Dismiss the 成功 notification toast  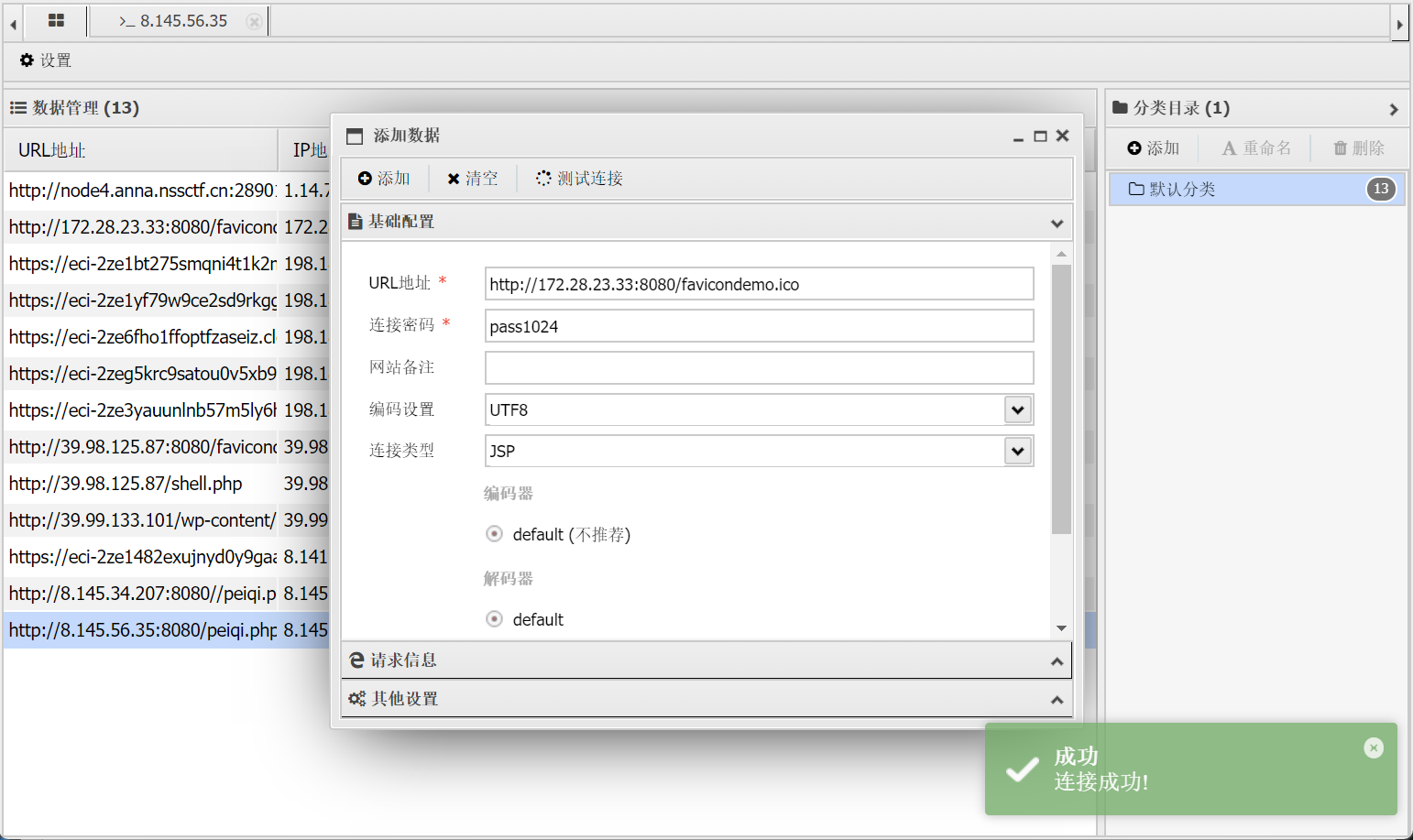pos(1373,748)
